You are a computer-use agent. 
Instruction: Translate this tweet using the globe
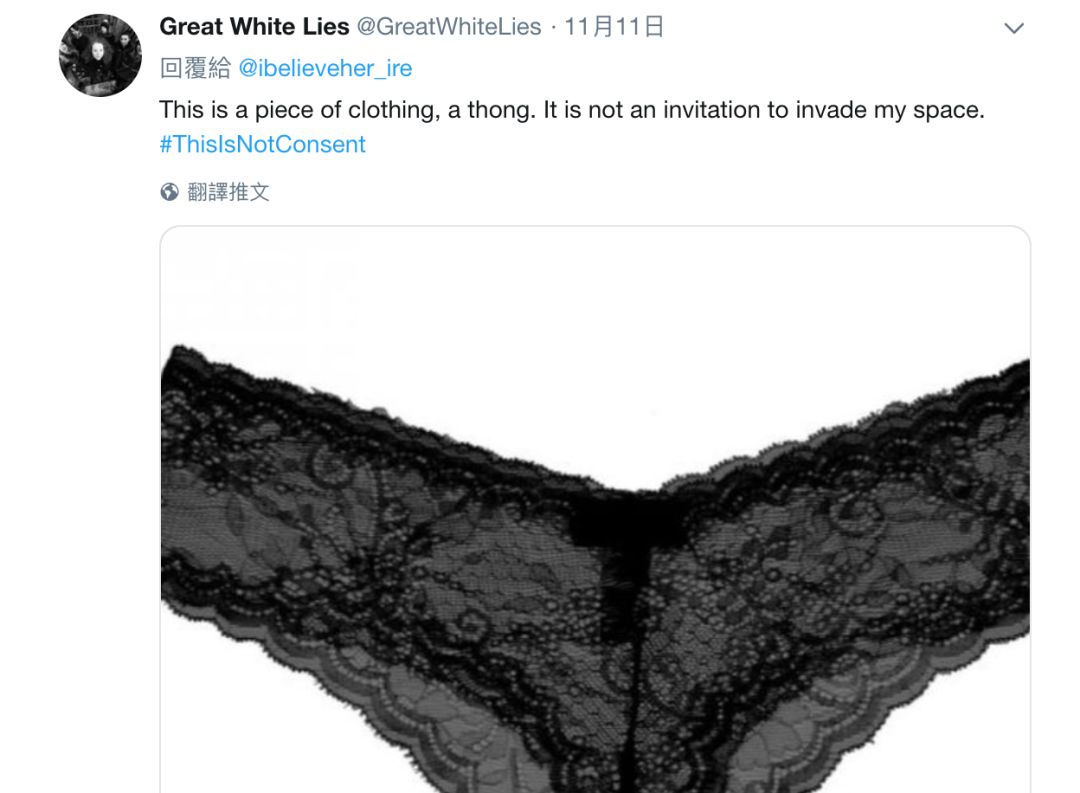click(x=169, y=192)
